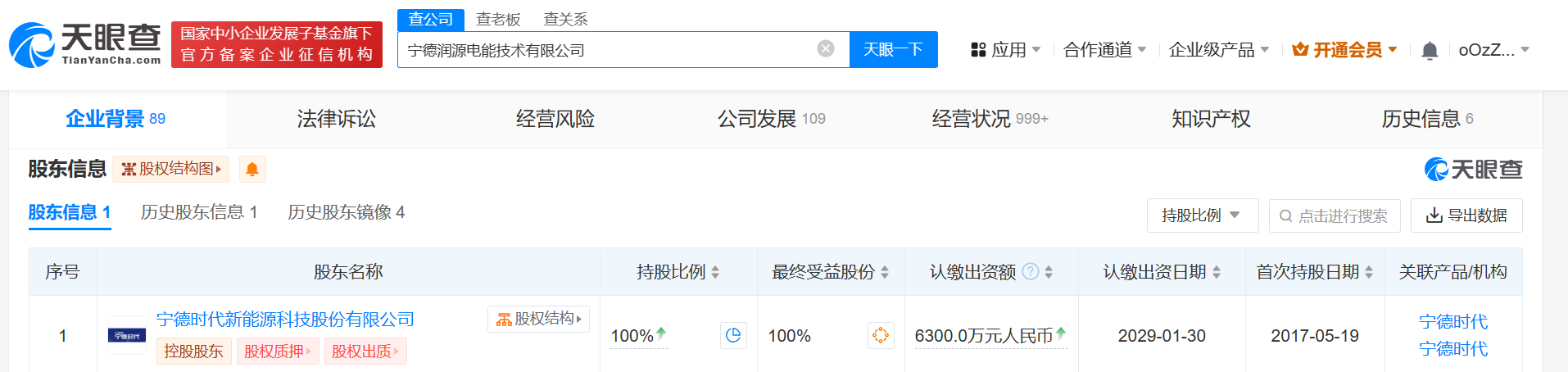
Task: Open notifications bell in top bar
Action: point(1430,50)
